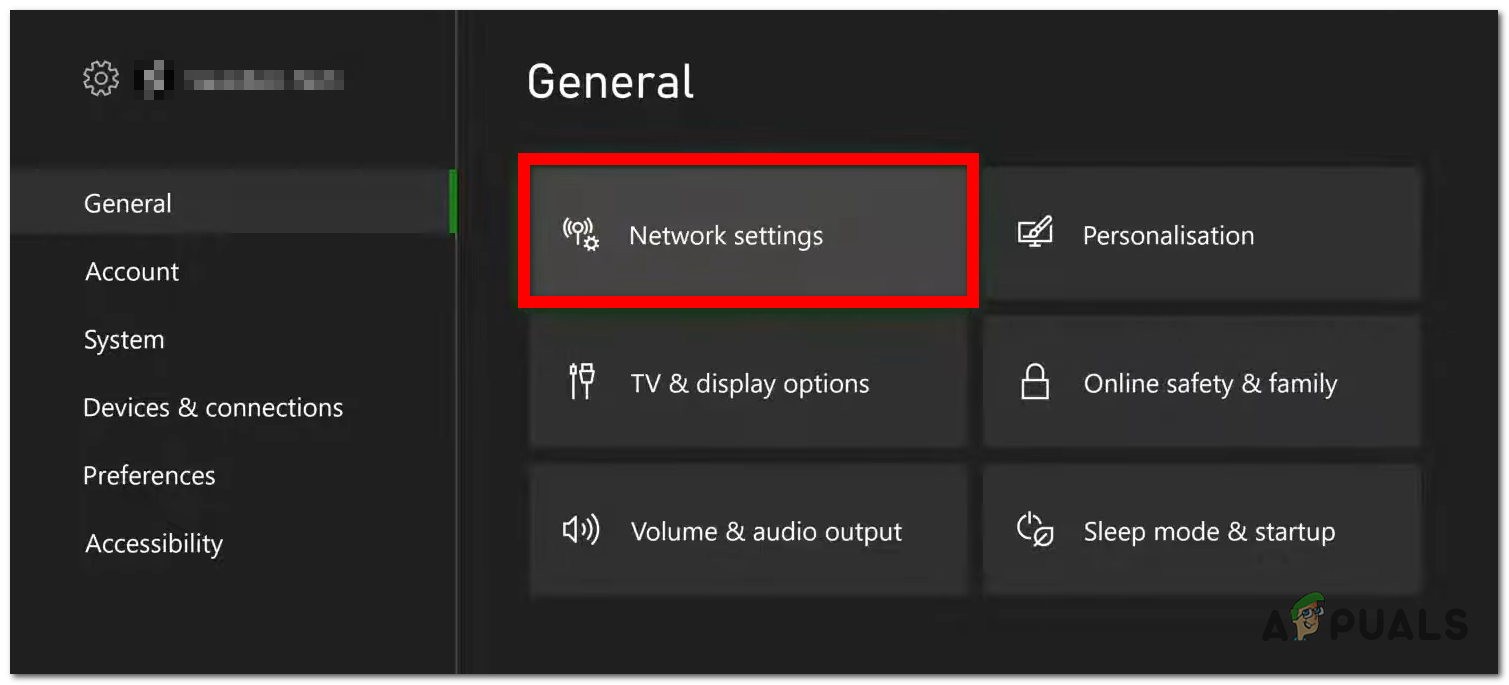Open Online safety & family settings
The image size is (1509, 685).
pyautogui.click(x=1200, y=382)
